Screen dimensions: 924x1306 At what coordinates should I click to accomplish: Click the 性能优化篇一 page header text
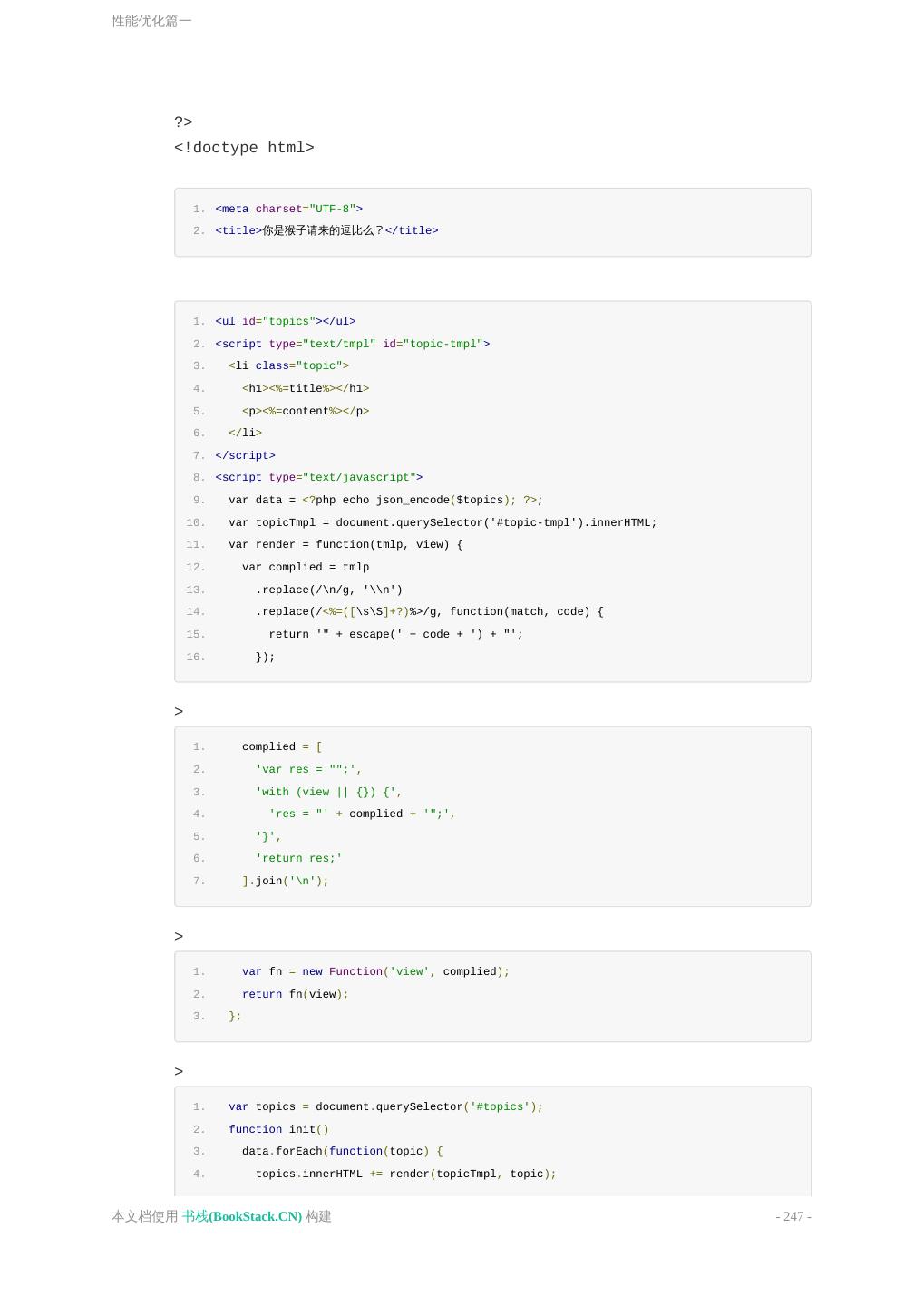coord(151,21)
